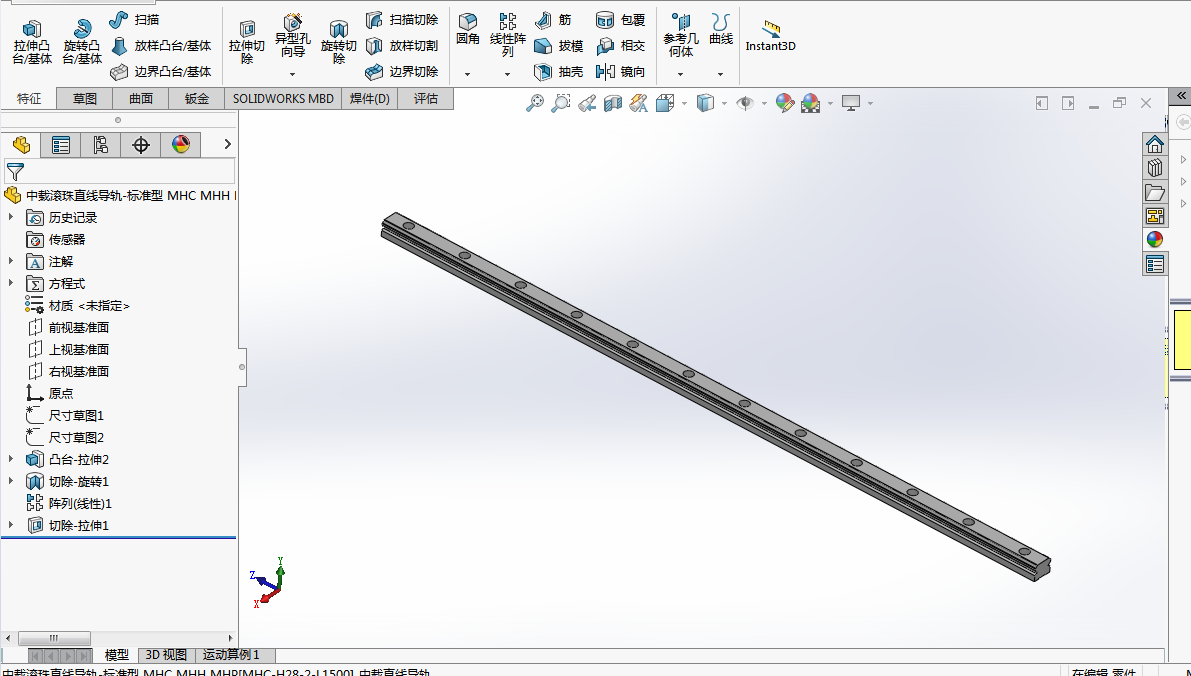The height and width of the screenshot is (676, 1191).
Task: Click the feature tree filter field
Action: [x=120, y=172]
